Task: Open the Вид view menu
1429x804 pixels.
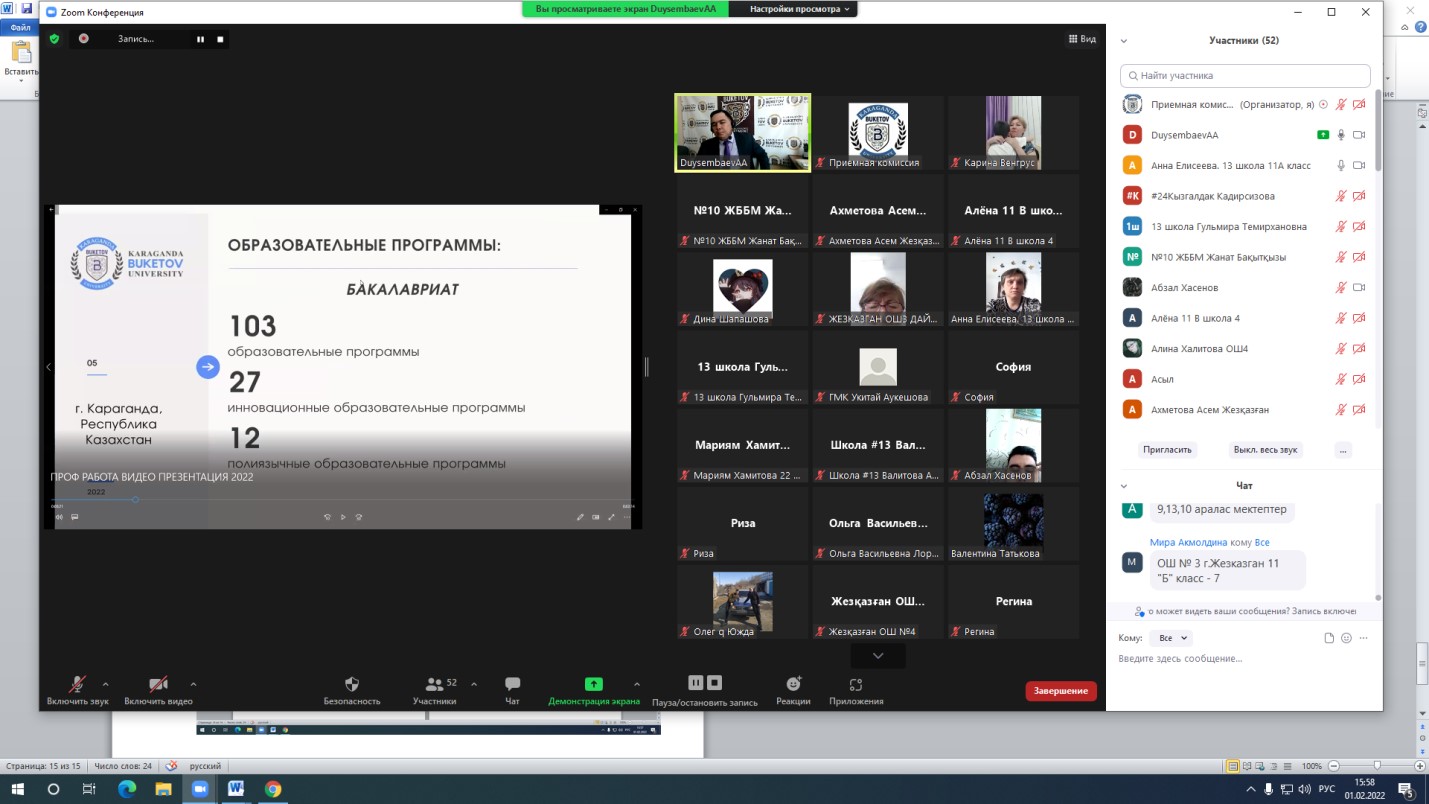Action: (x=1082, y=39)
